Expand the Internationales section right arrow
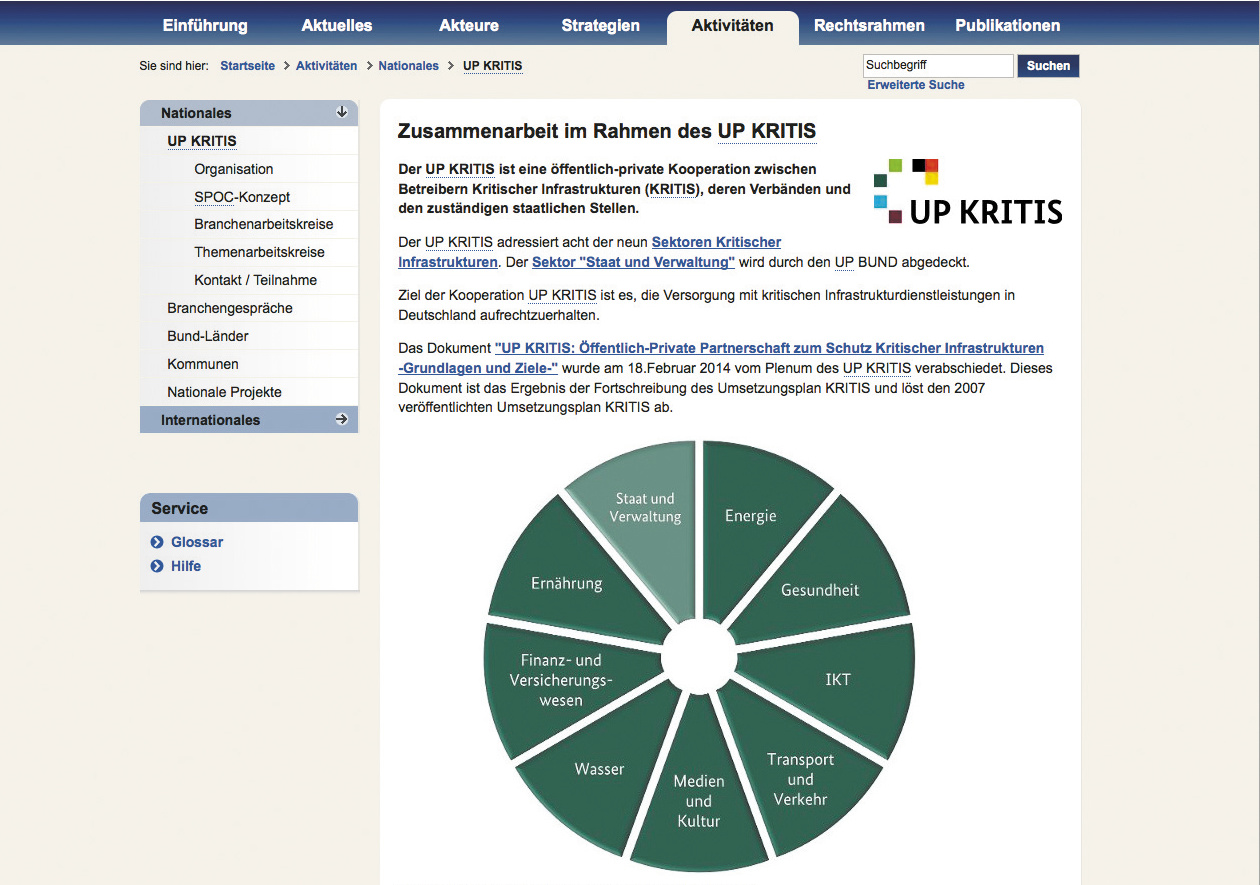1260x885 pixels. coord(342,419)
